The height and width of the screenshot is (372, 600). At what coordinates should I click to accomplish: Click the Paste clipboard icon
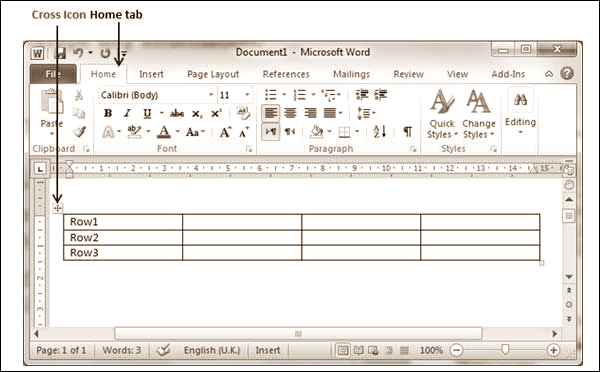(x=51, y=101)
